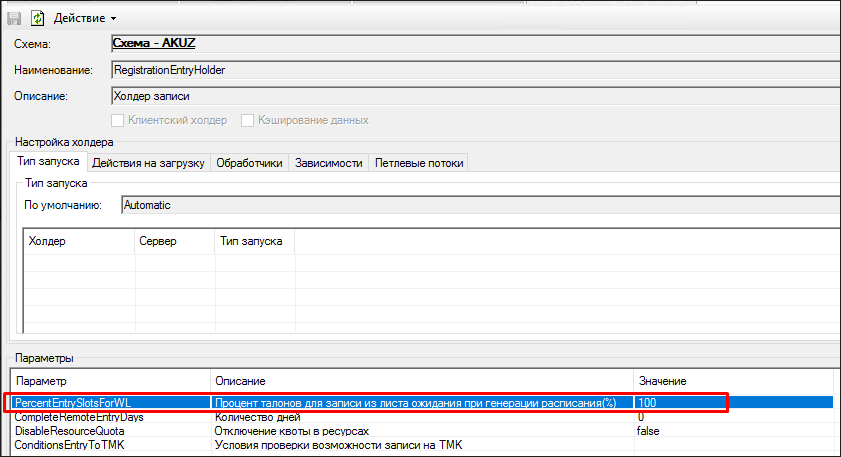
Task: Open the Петлевые потоки tab
Action: 419,162
